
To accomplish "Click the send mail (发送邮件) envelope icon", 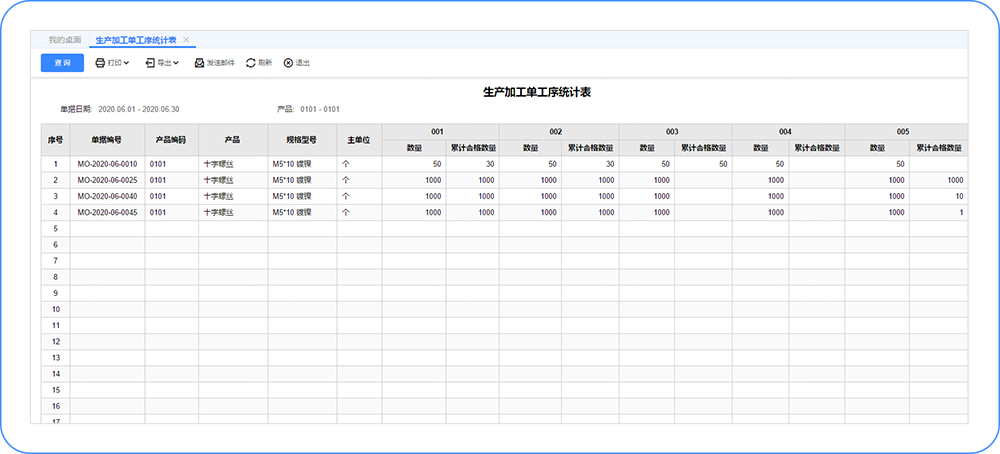I will click(199, 63).
